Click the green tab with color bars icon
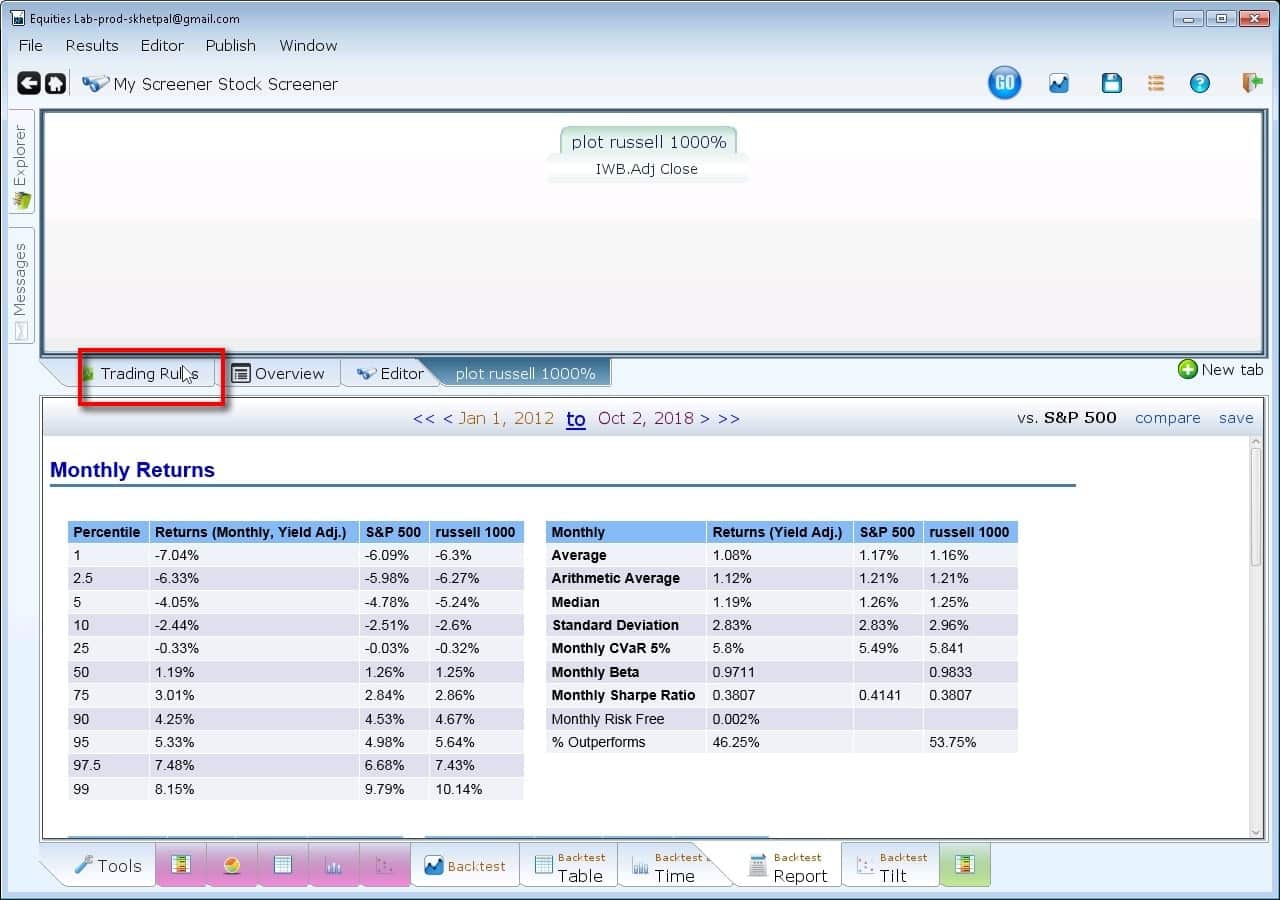 (964, 865)
